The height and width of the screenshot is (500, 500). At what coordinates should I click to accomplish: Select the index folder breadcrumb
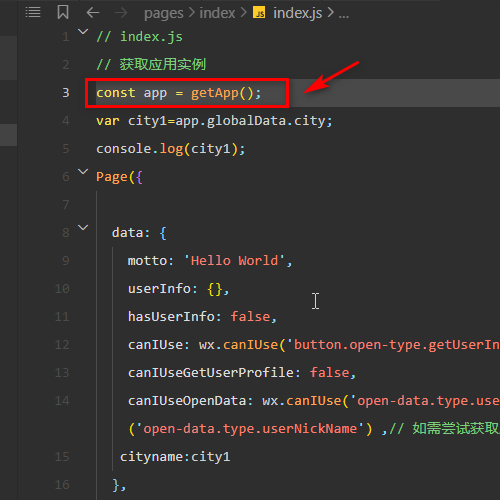click(x=217, y=13)
